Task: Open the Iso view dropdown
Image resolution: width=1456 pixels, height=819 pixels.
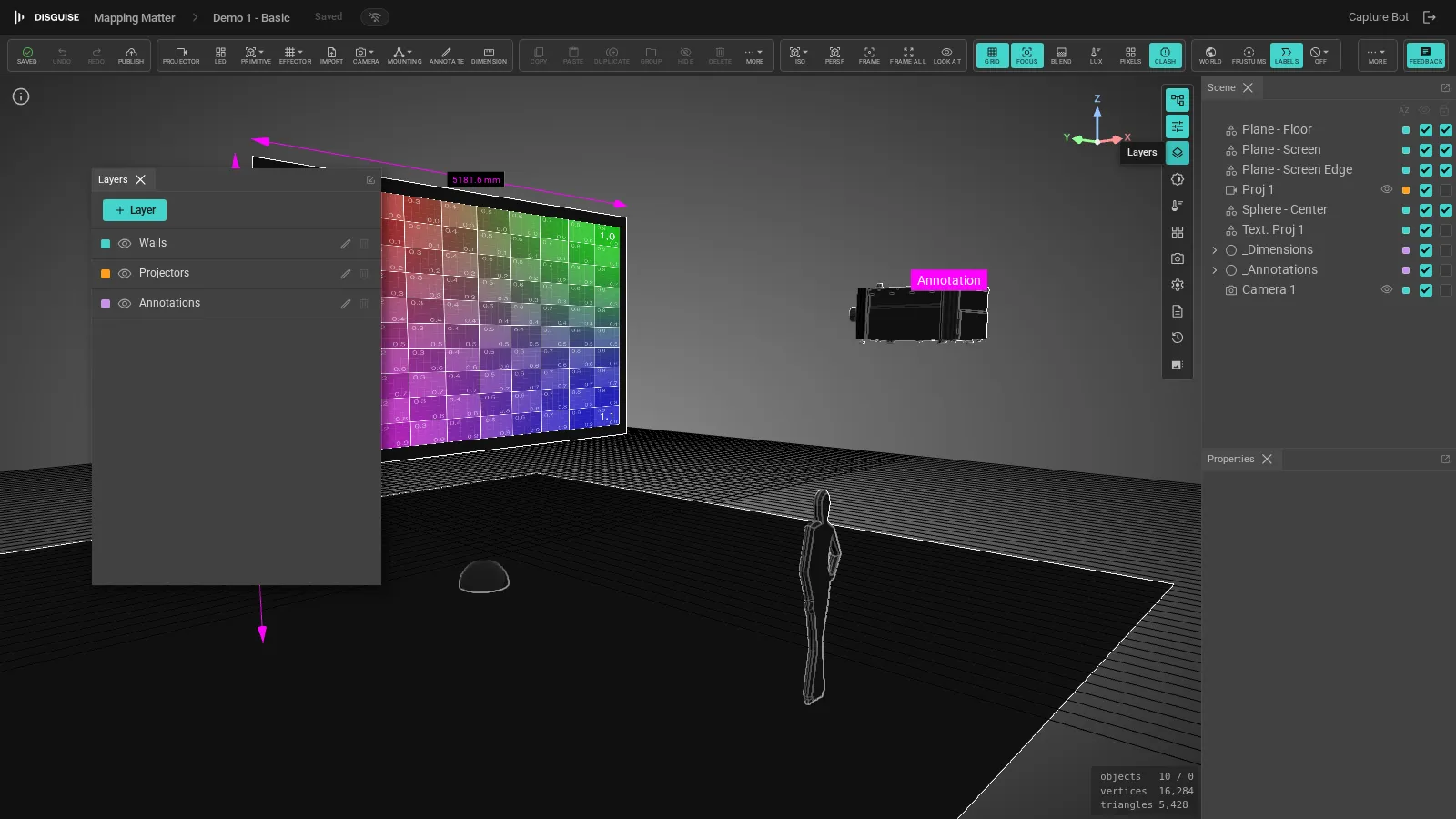Action: point(800,56)
